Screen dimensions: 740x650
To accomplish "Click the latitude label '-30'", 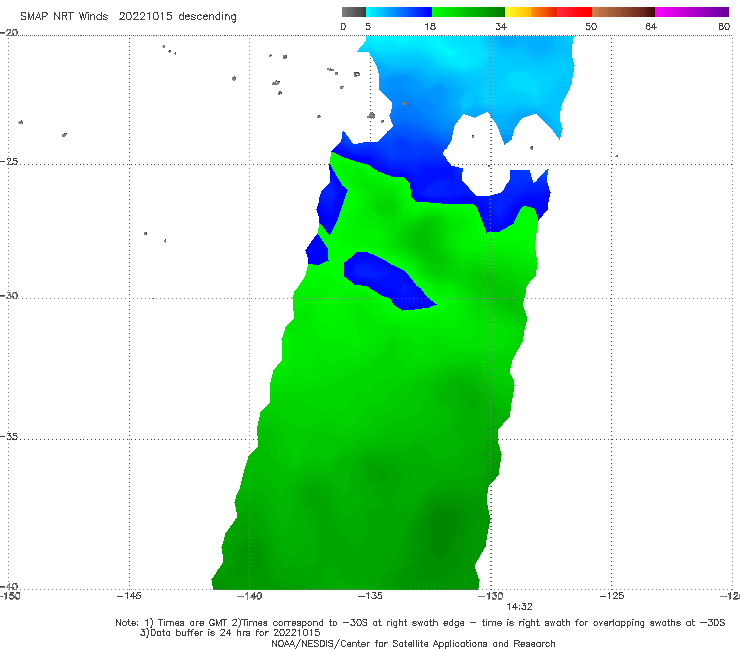I will (9, 296).
